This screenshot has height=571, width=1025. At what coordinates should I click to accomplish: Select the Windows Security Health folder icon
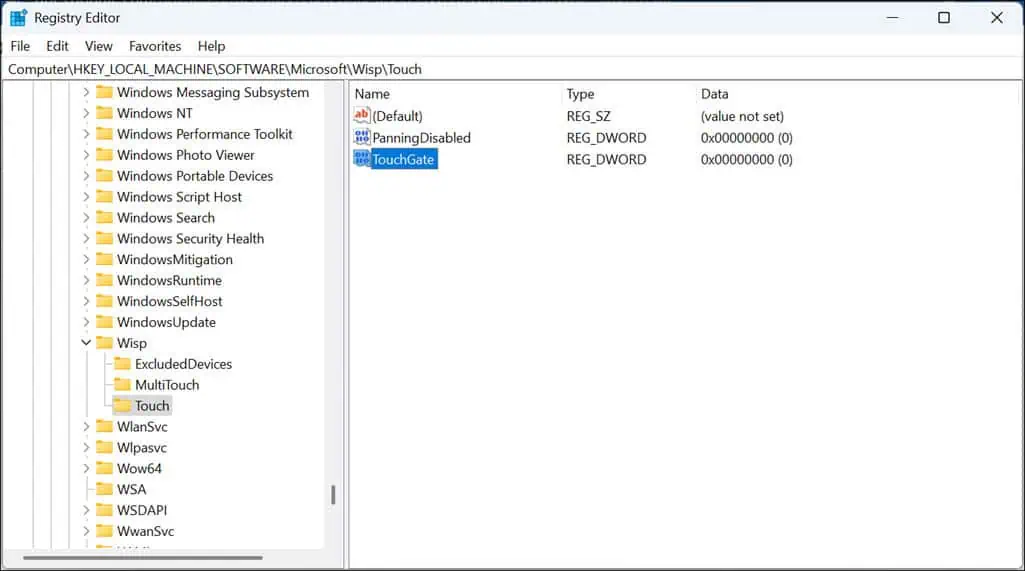(x=104, y=239)
